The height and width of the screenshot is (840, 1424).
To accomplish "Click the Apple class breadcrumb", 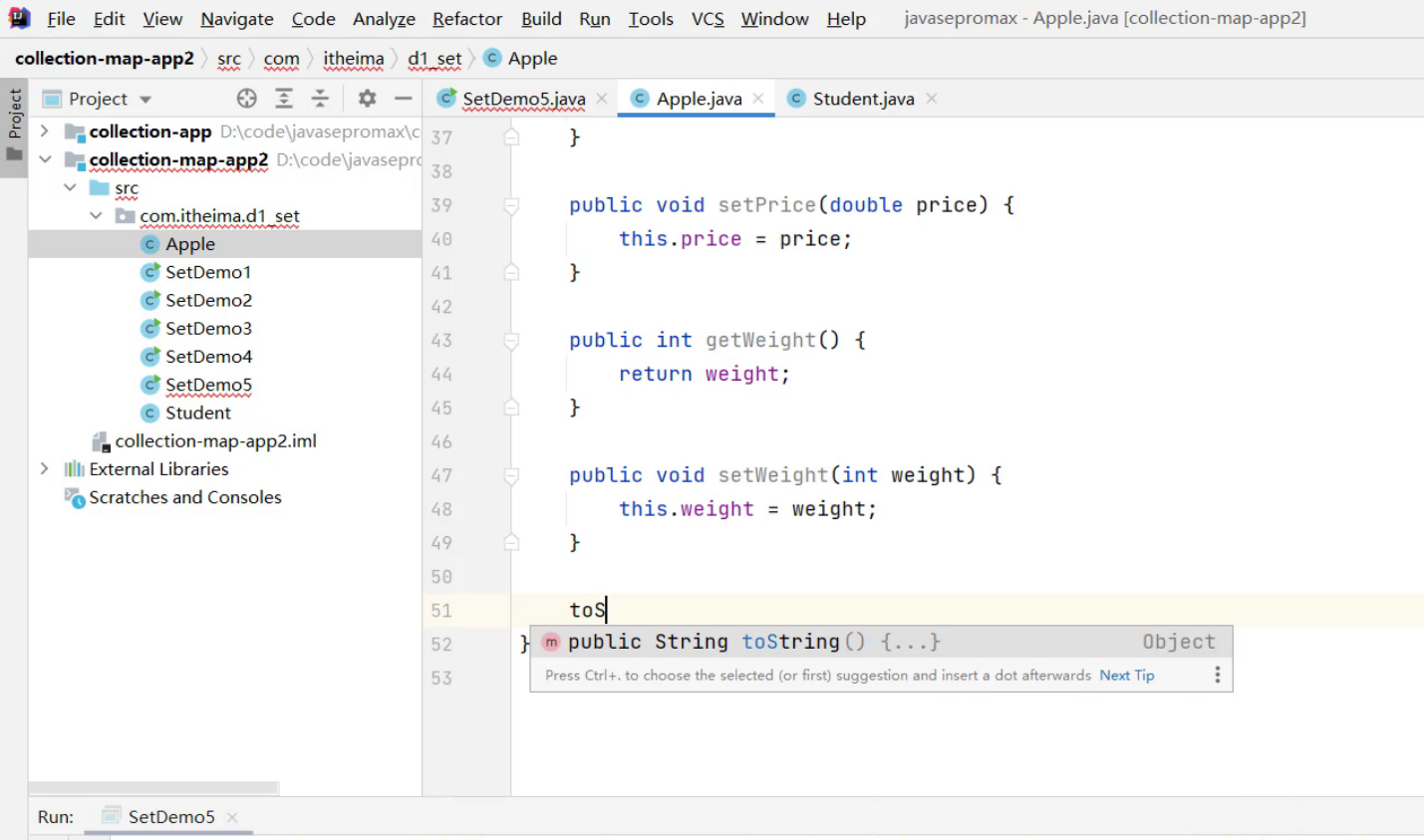I will (x=520, y=59).
